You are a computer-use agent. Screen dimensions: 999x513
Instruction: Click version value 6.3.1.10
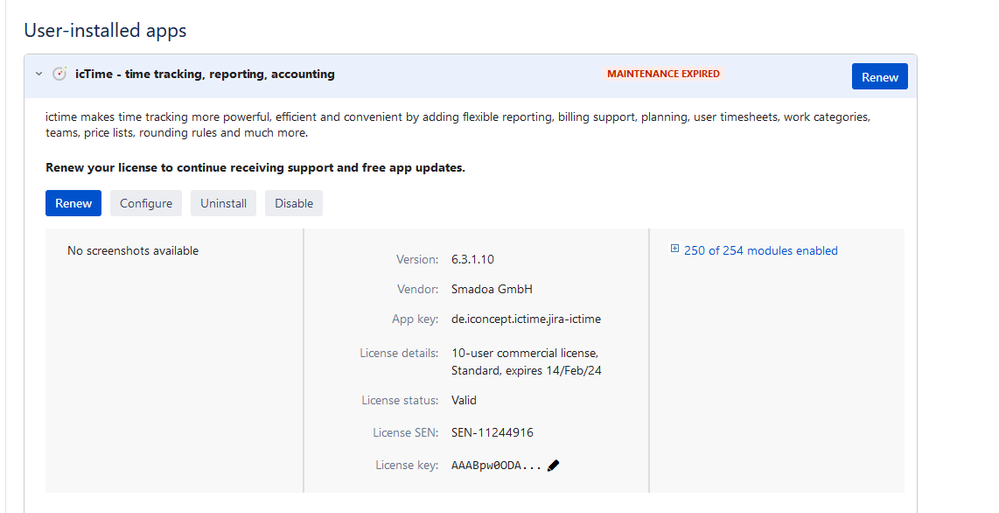click(473, 259)
